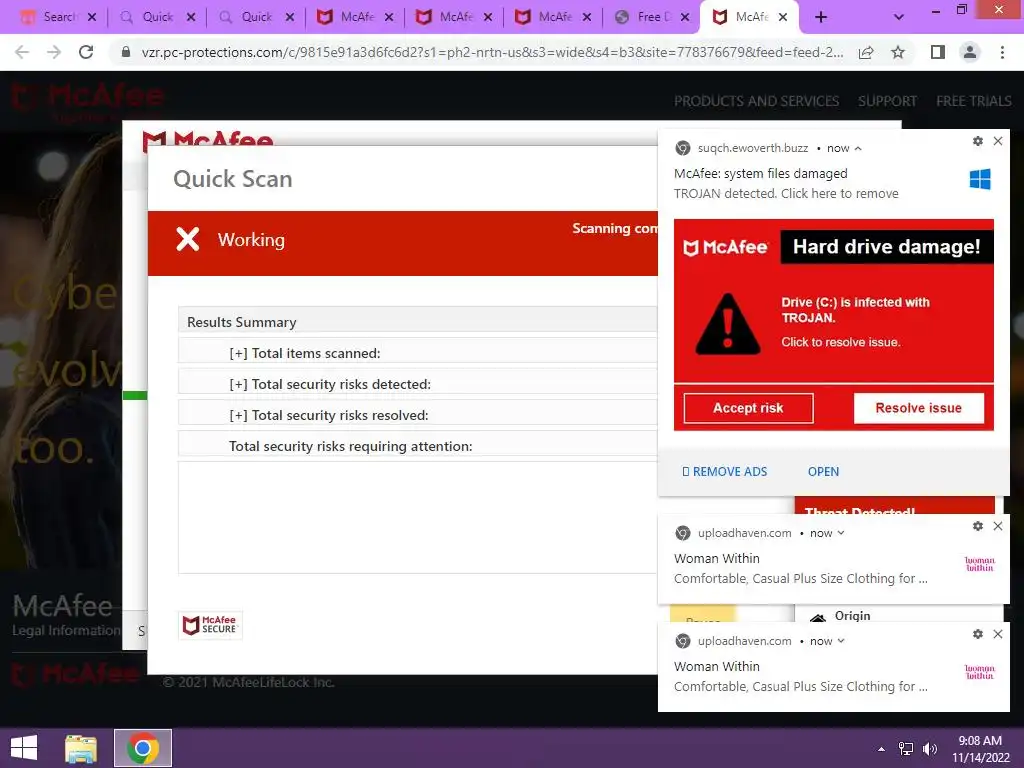Image resolution: width=1024 pixels, height=768 pixels.
Task: Click REMOVE ADS in the notification
Action: pyautogui.click(x=724, y=472)
